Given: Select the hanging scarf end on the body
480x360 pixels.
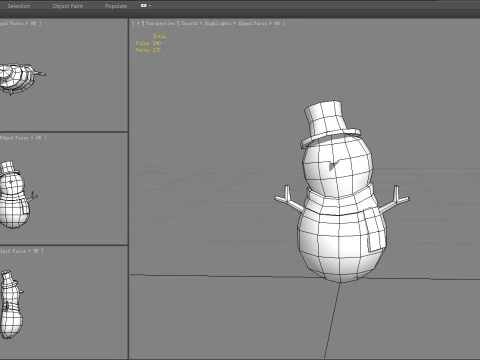Looking at the screenshot, I should pyautogui.click(x=375, y=231).
